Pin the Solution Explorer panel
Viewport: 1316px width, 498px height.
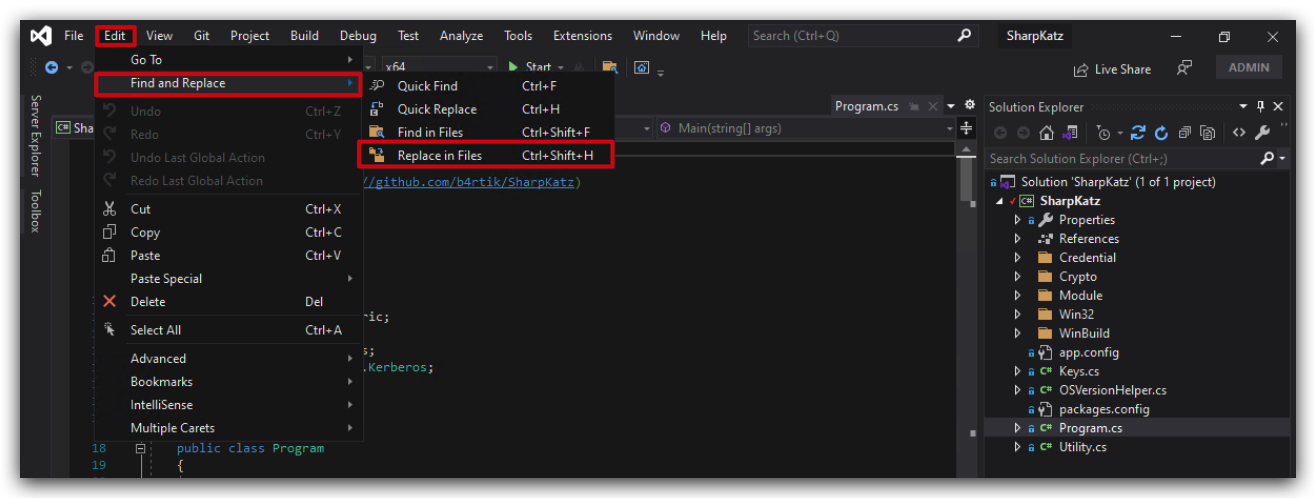tap(1261, 106)
